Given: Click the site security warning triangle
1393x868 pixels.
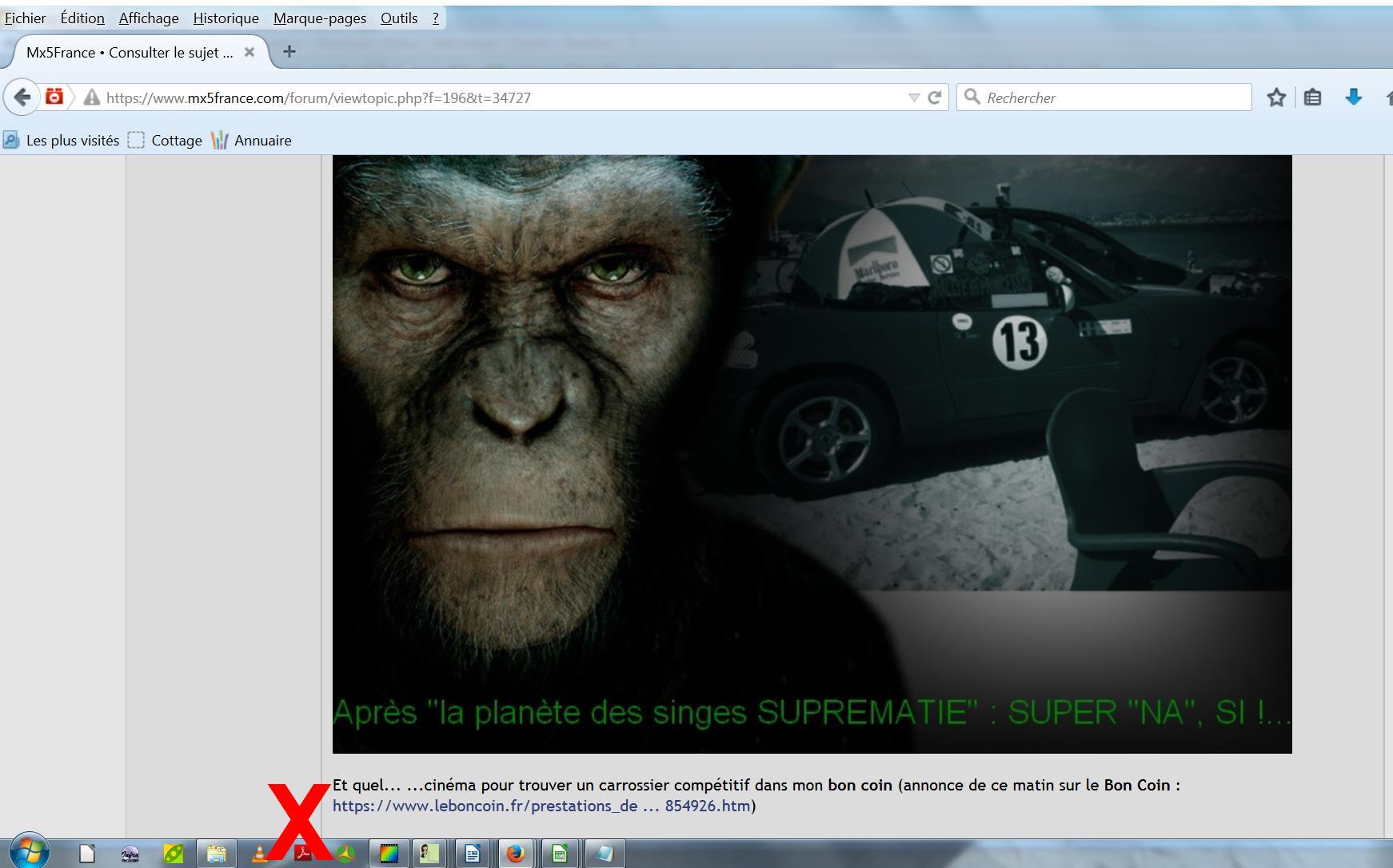Looking at the screenshot, I should click(92, 98).
